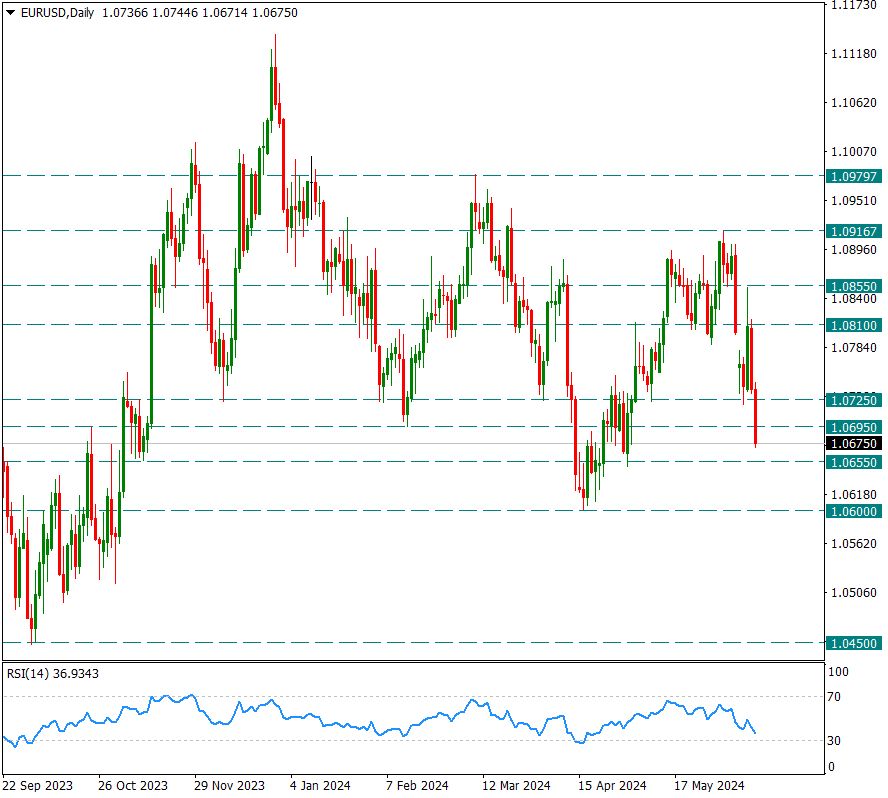
Task: Click the 15 Apr 2024 date label
Action: [612, 786]
